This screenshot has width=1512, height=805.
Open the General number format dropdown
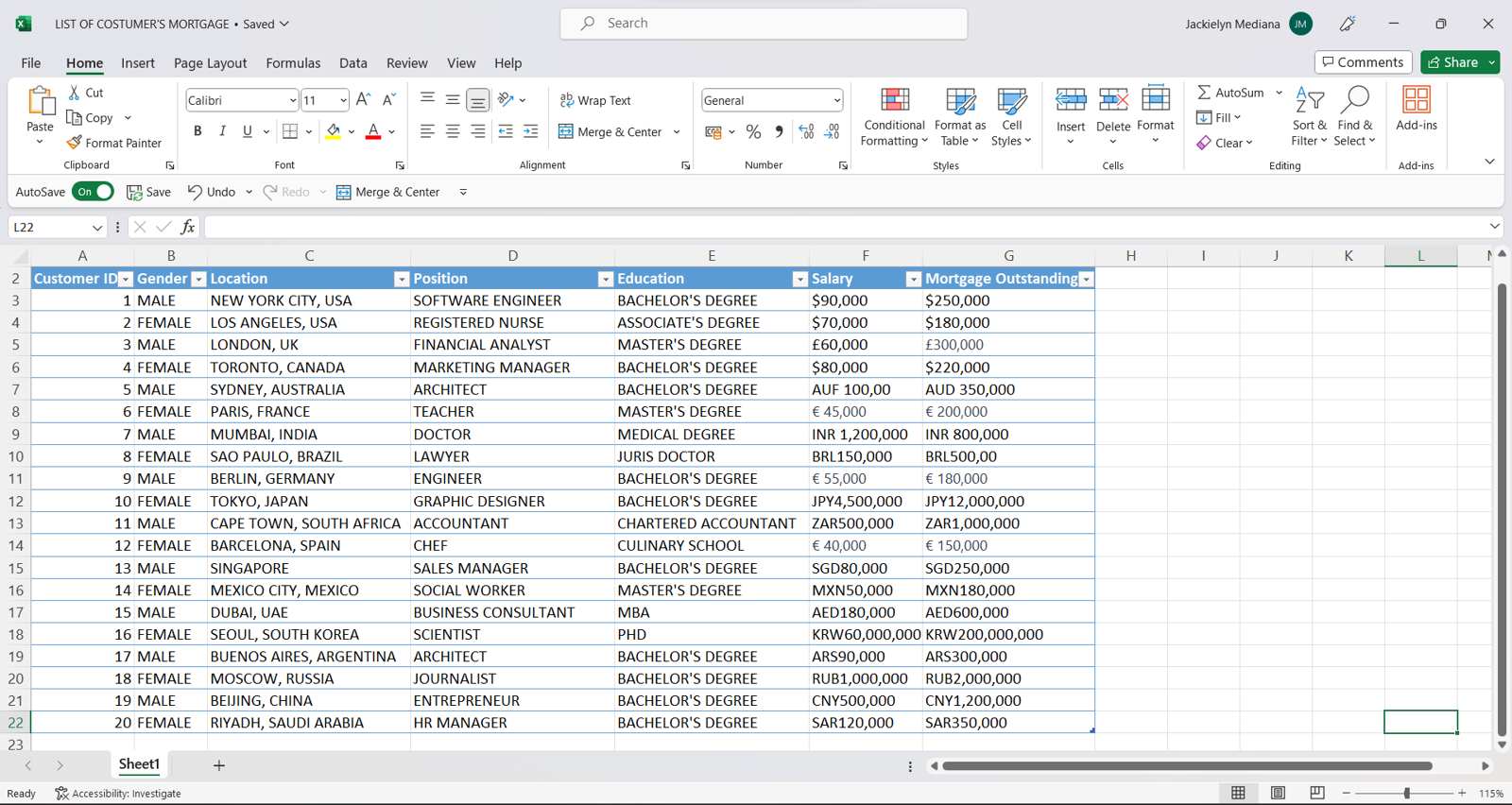tap(836, 100)
